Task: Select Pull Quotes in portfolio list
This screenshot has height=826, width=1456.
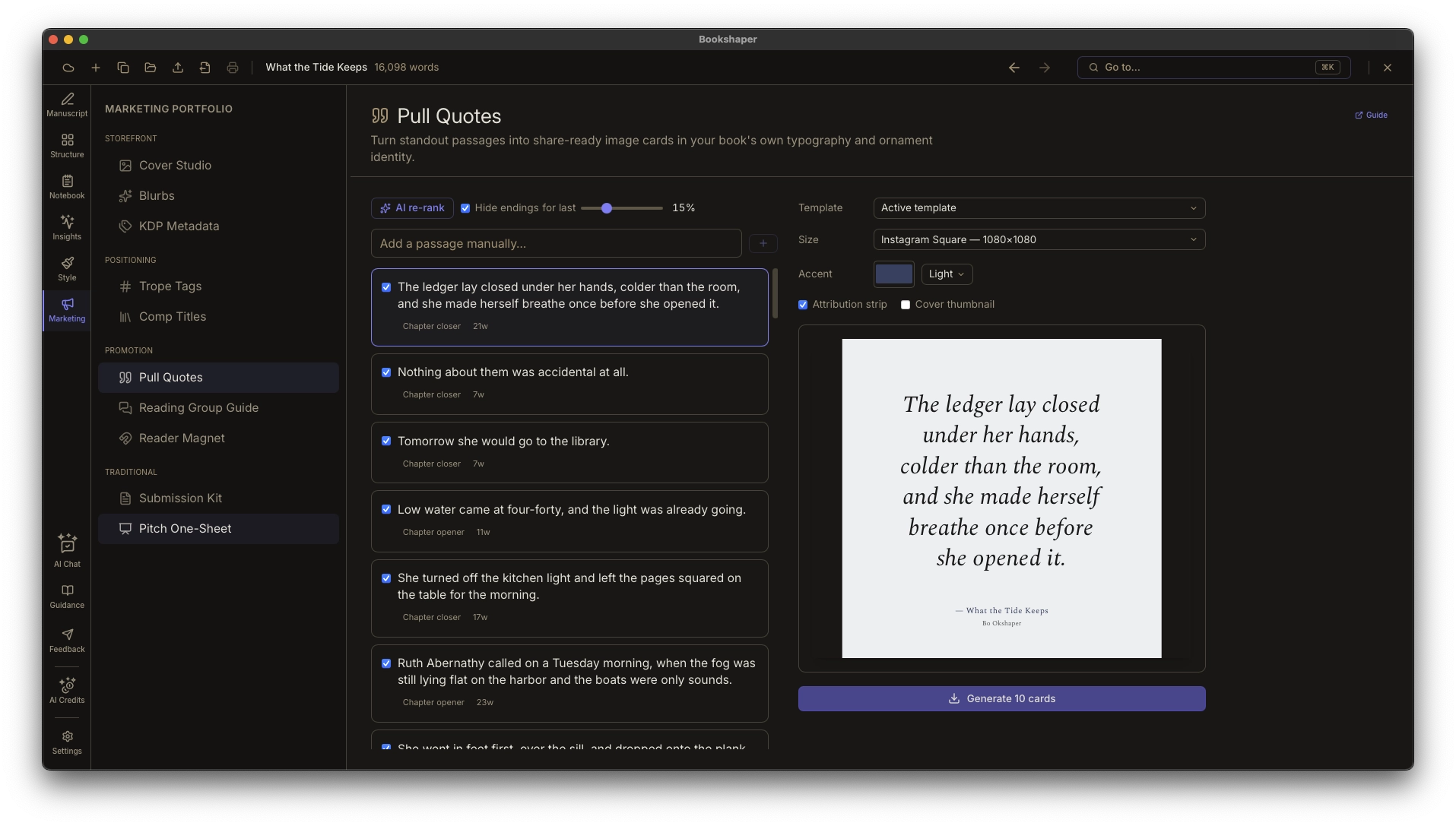Action: point(218,378)
